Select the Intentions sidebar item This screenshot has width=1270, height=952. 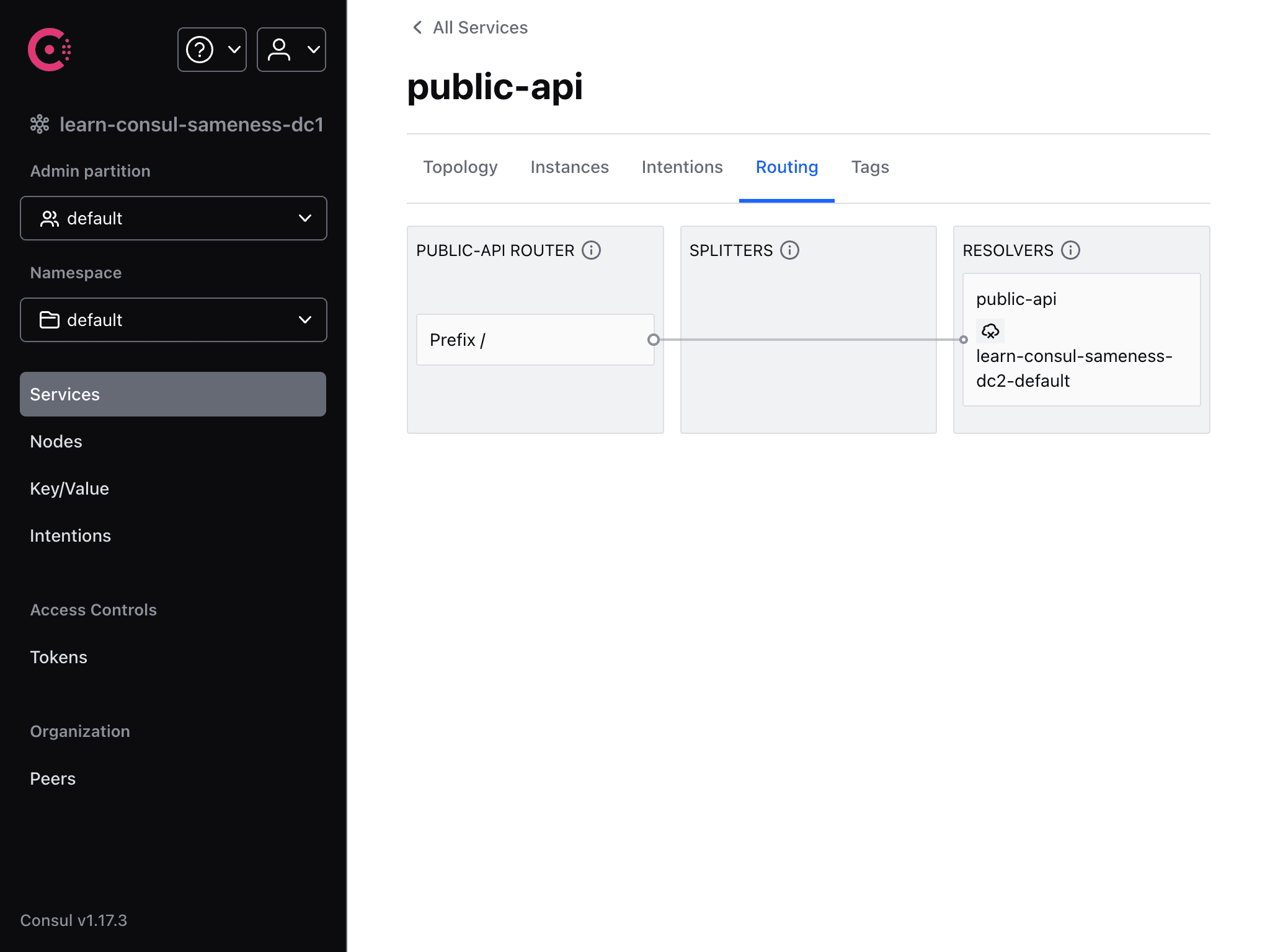[70, 535]
